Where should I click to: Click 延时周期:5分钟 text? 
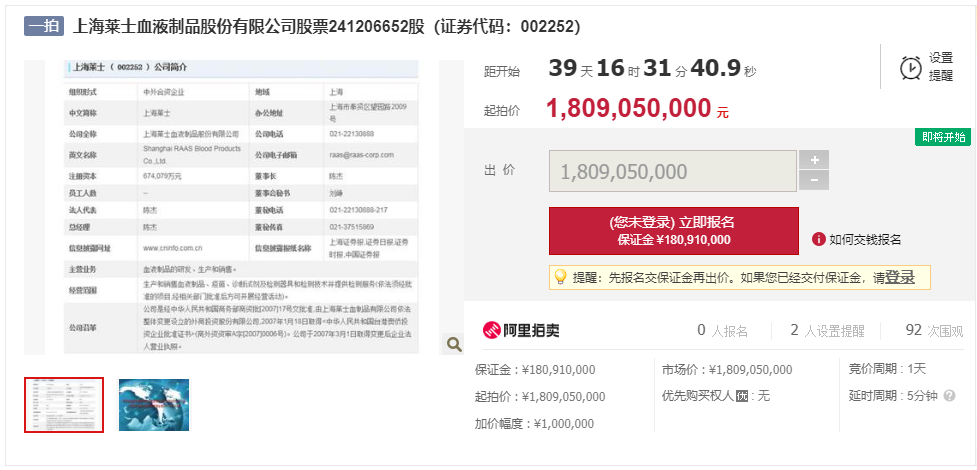[893, 396]
